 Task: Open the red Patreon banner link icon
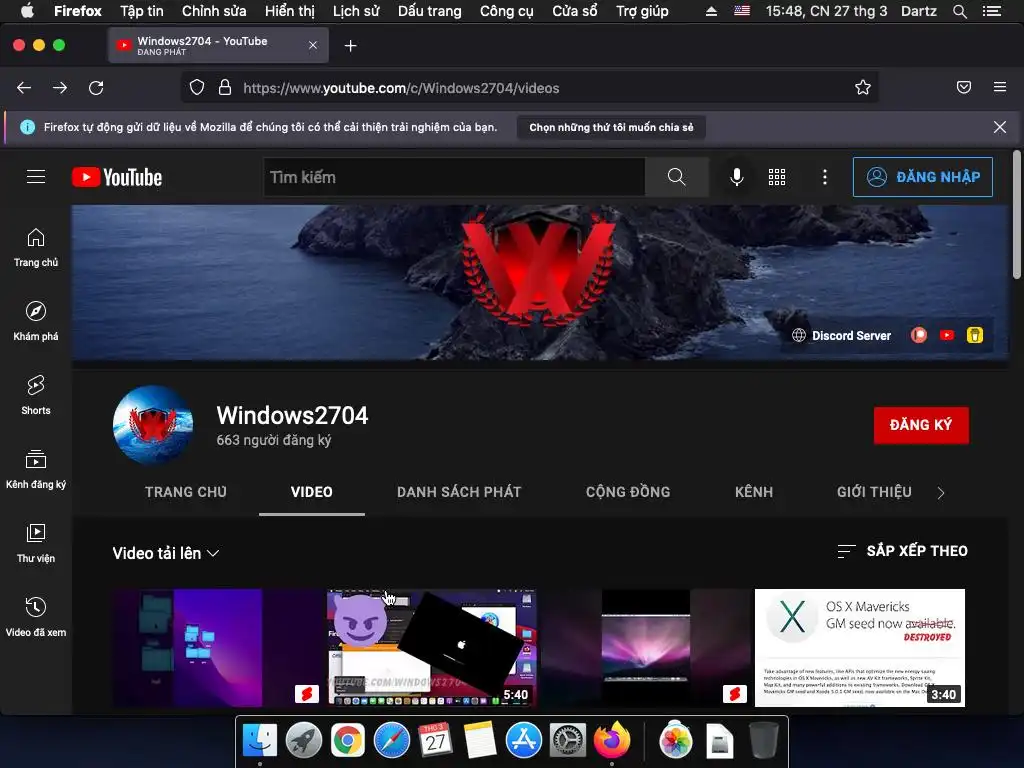[x=919, y=335]
